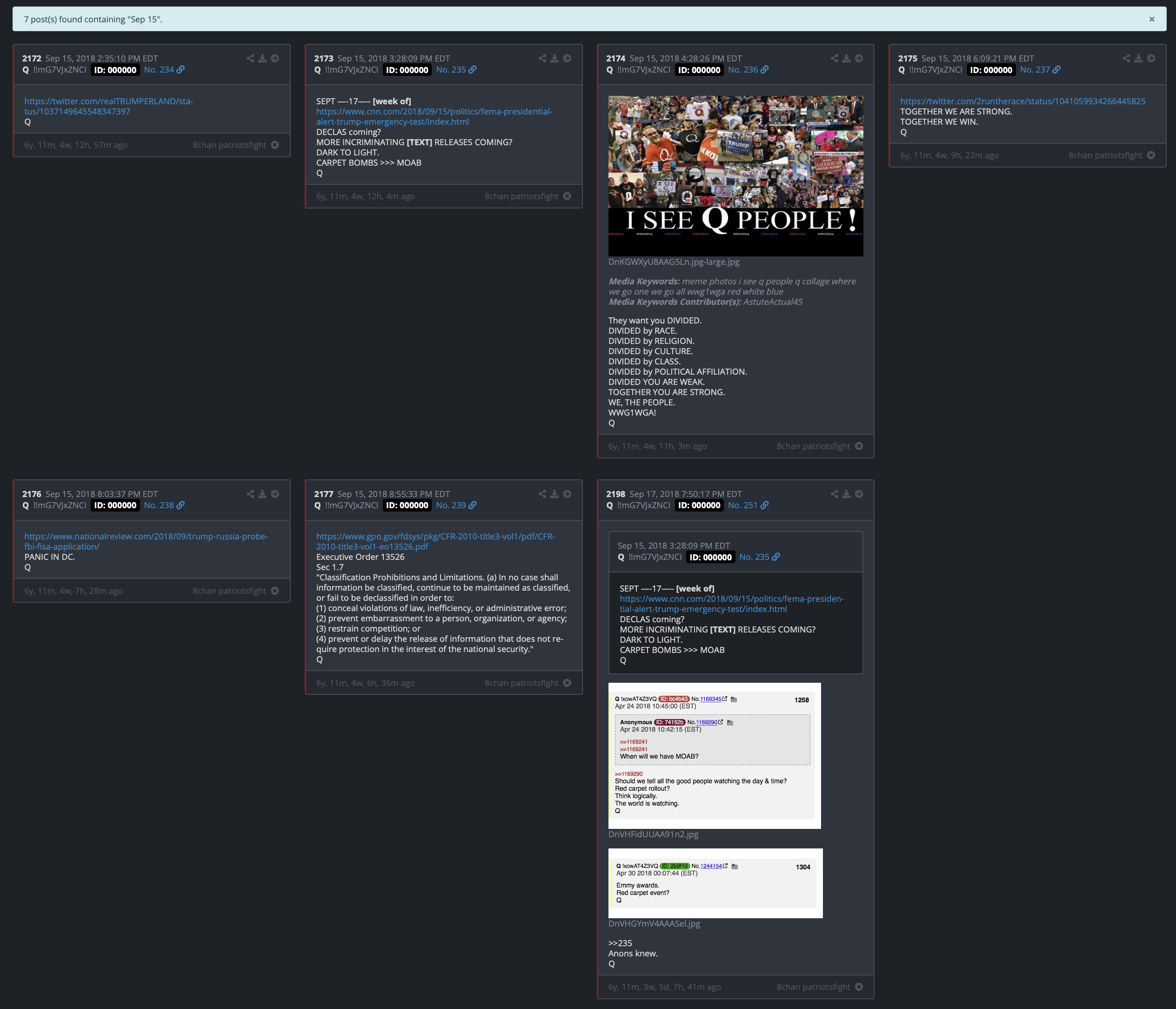Image resolution: width=1176 pixels, height=1009 pixels.
Task: Share post 2174
Action: [835, 59]
